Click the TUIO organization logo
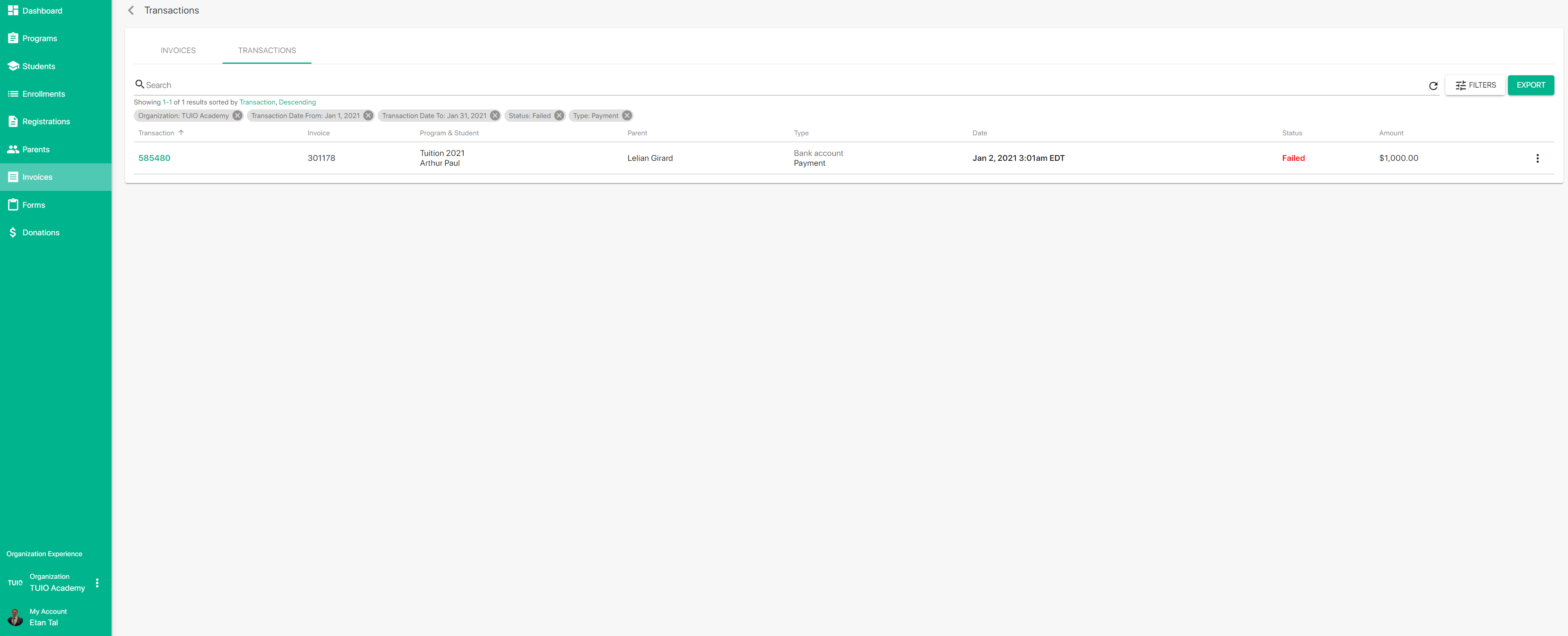Image resolution: width=1568 pixels, height=636 pixels. click(15, 583)
